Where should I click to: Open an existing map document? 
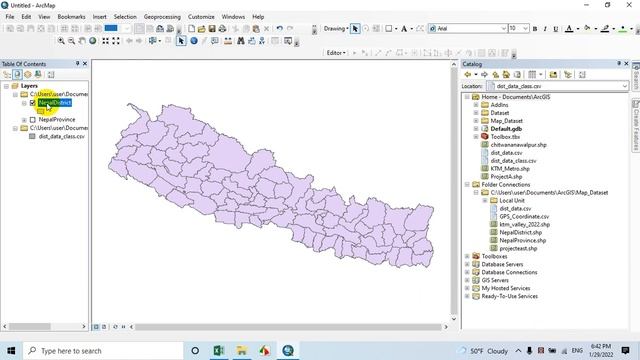(x=202, y=29)
